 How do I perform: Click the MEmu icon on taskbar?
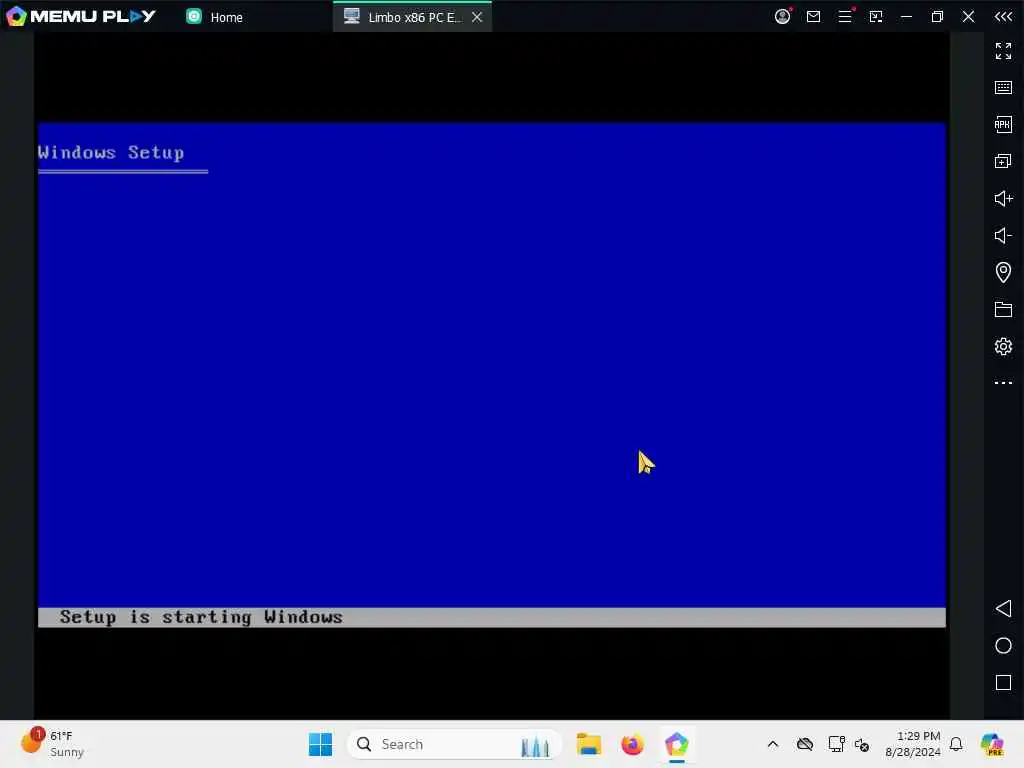[x=677, y=744]
